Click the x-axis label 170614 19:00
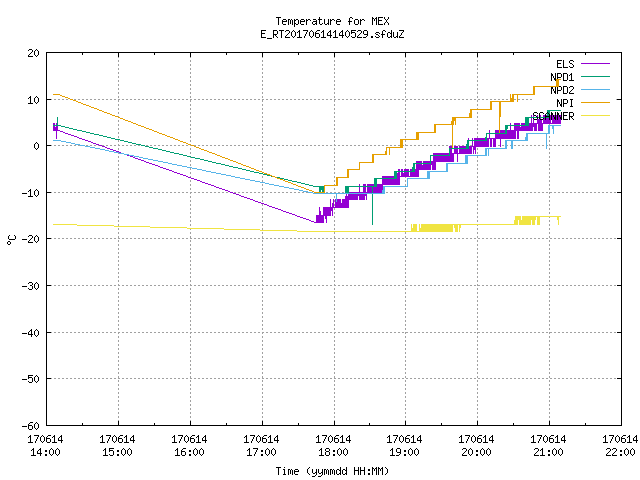The height and width of the screenshot is (480, 640). (x=404, y=446)
